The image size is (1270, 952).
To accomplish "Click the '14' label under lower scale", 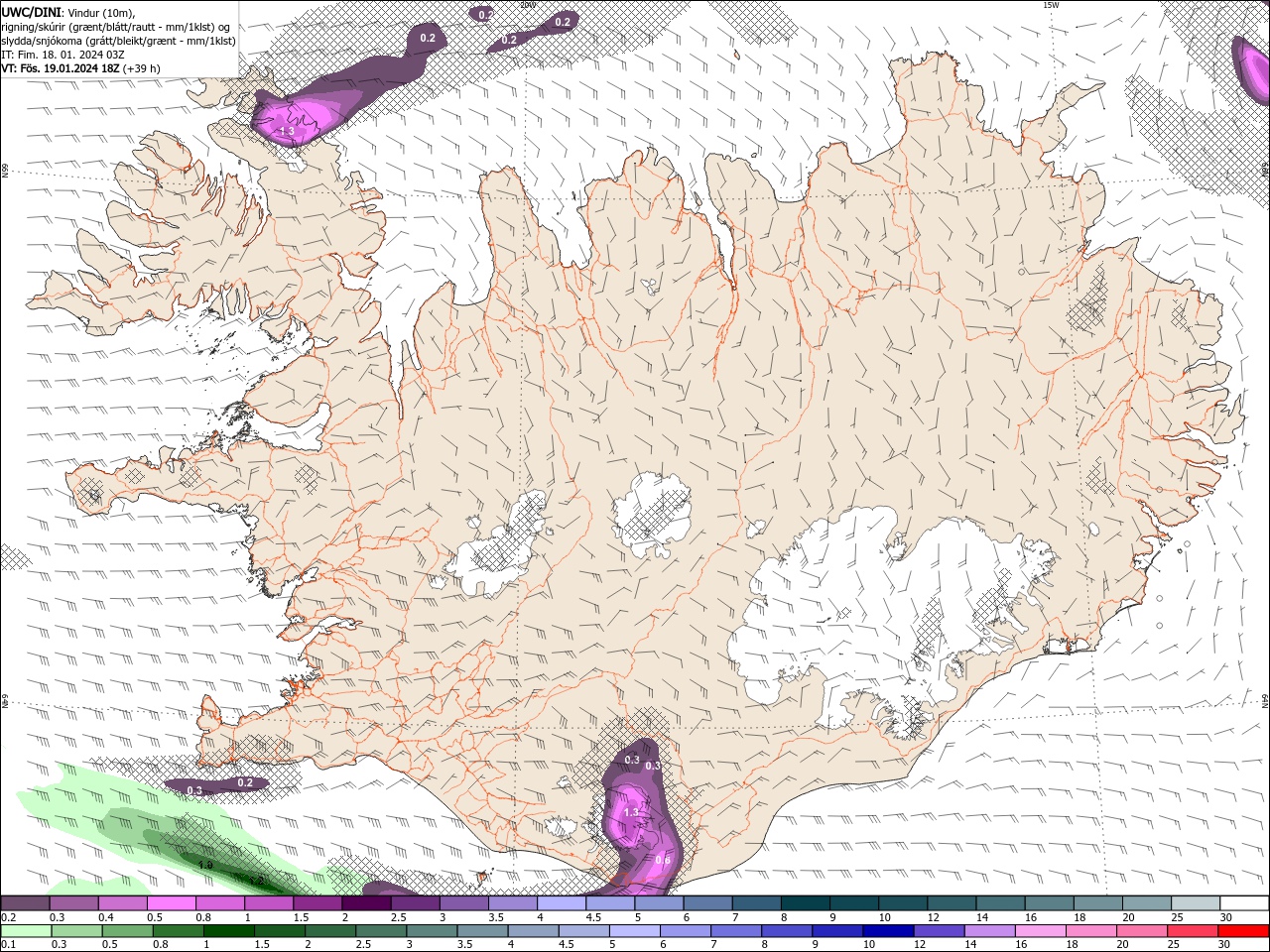I will coord(971,945).
